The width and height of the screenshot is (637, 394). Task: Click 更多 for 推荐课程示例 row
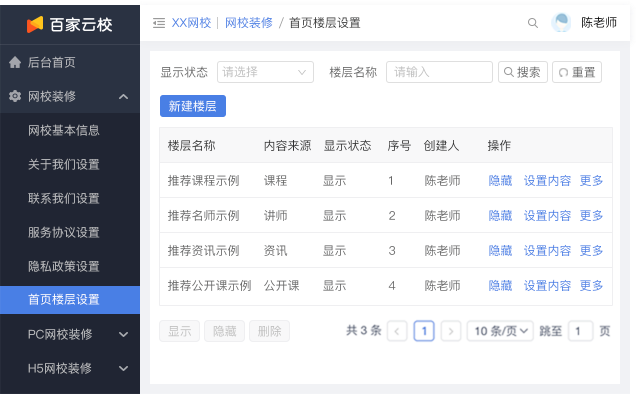(x=591, y=180)
